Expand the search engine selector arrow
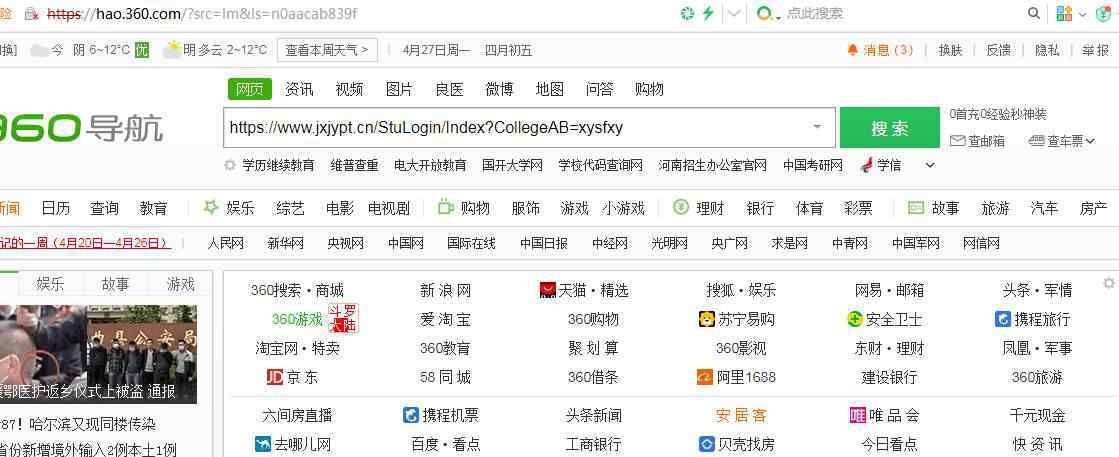 click(779, 18)
